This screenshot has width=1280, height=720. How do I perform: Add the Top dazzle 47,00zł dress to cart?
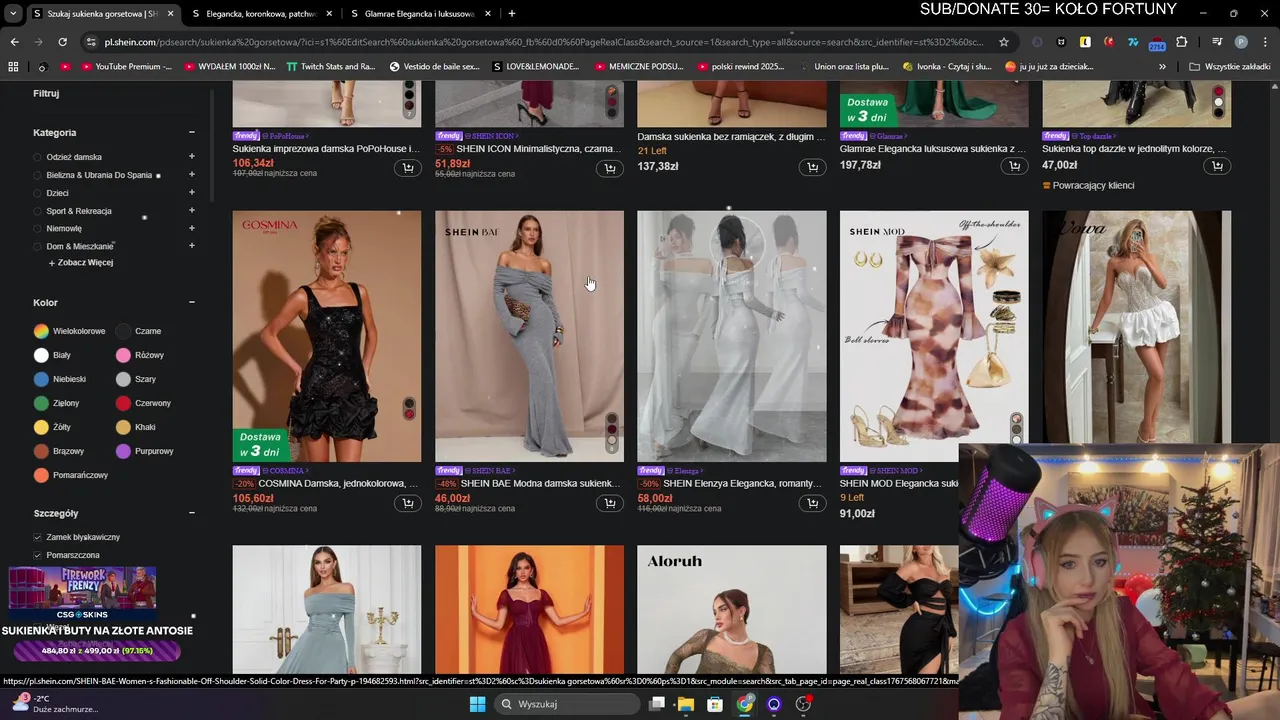pyautogui.click(x=1217, y=166)
